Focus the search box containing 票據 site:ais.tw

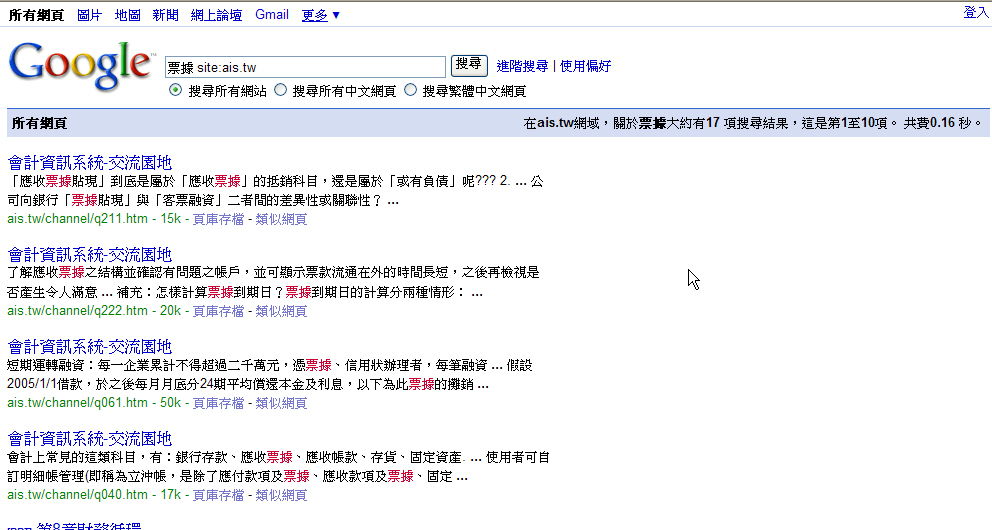[305, 67]
